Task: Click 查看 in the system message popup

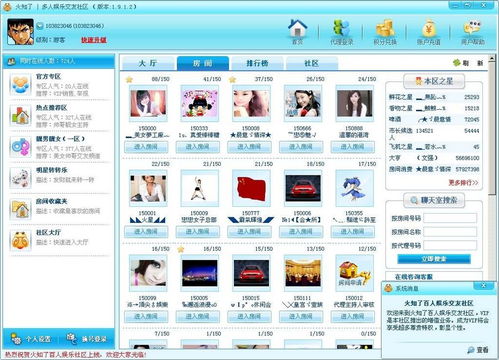Action: (478, 350)
